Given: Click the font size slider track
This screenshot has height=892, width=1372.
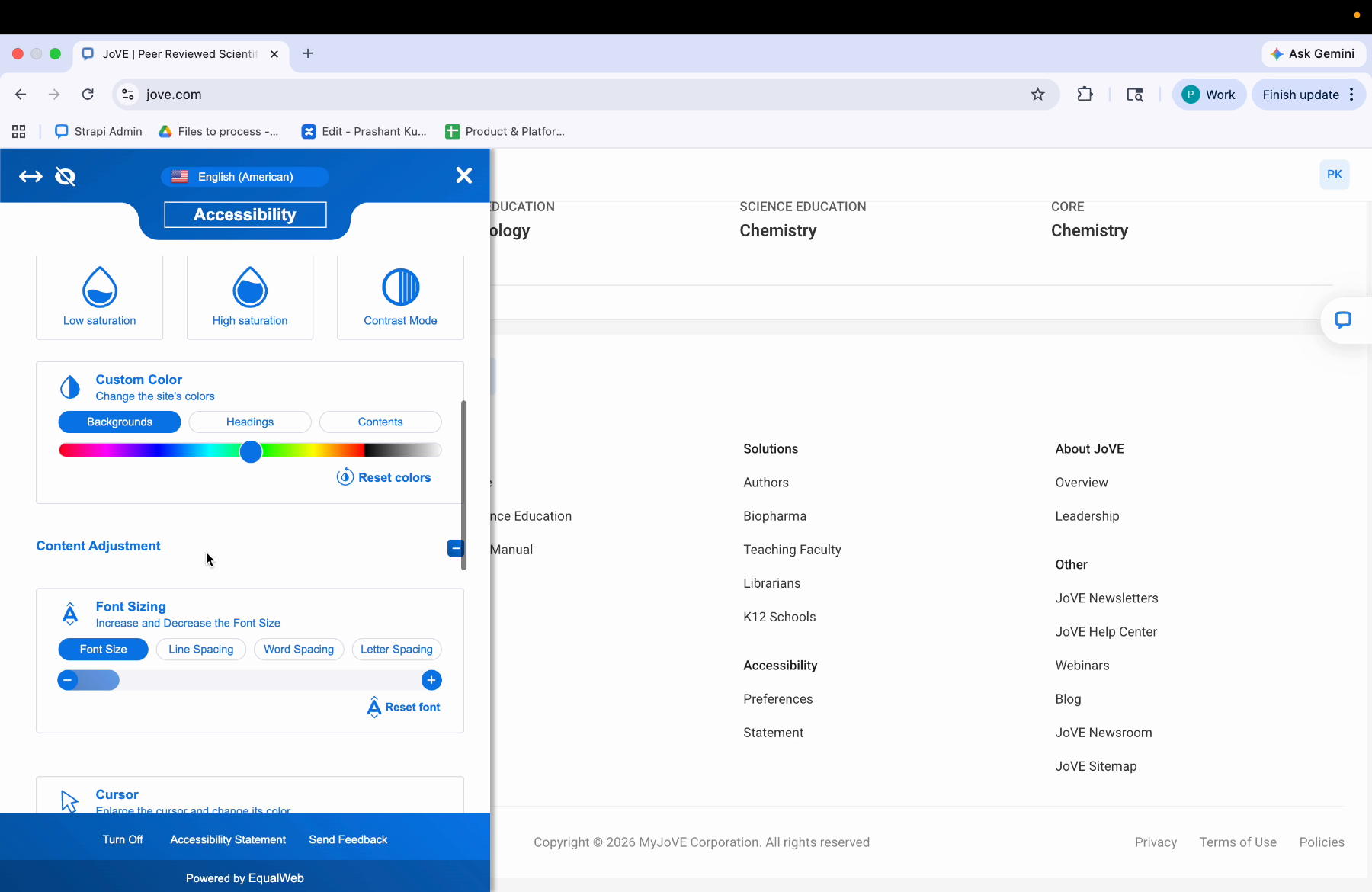Looking at the screenshot, I should pyautogui.click(x=250, y=680).
